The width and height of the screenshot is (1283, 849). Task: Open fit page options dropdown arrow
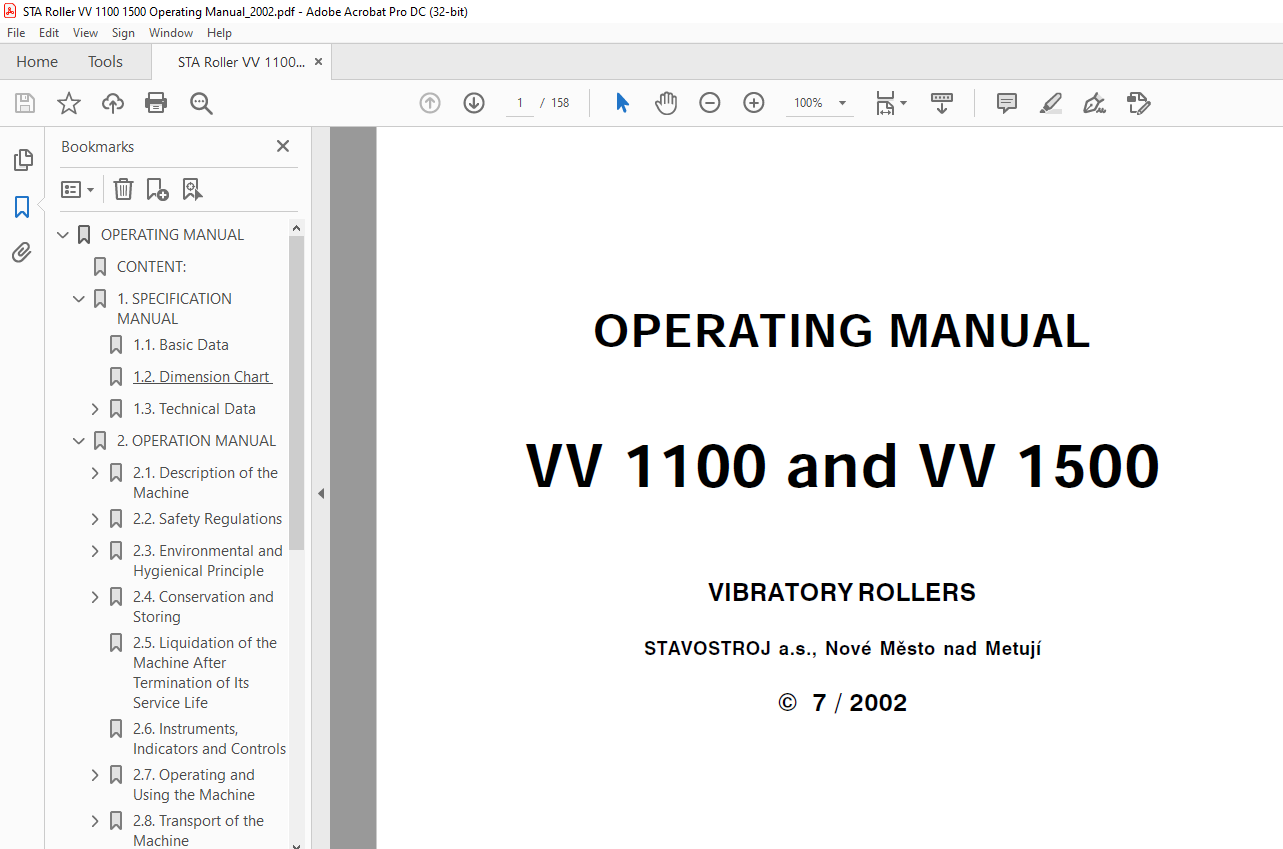(x=903, y=103)
